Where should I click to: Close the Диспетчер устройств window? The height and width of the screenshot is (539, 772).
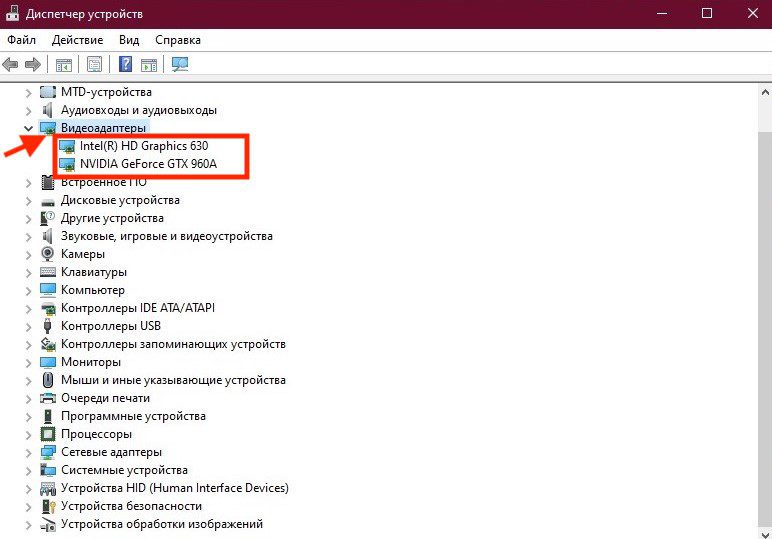752,14
